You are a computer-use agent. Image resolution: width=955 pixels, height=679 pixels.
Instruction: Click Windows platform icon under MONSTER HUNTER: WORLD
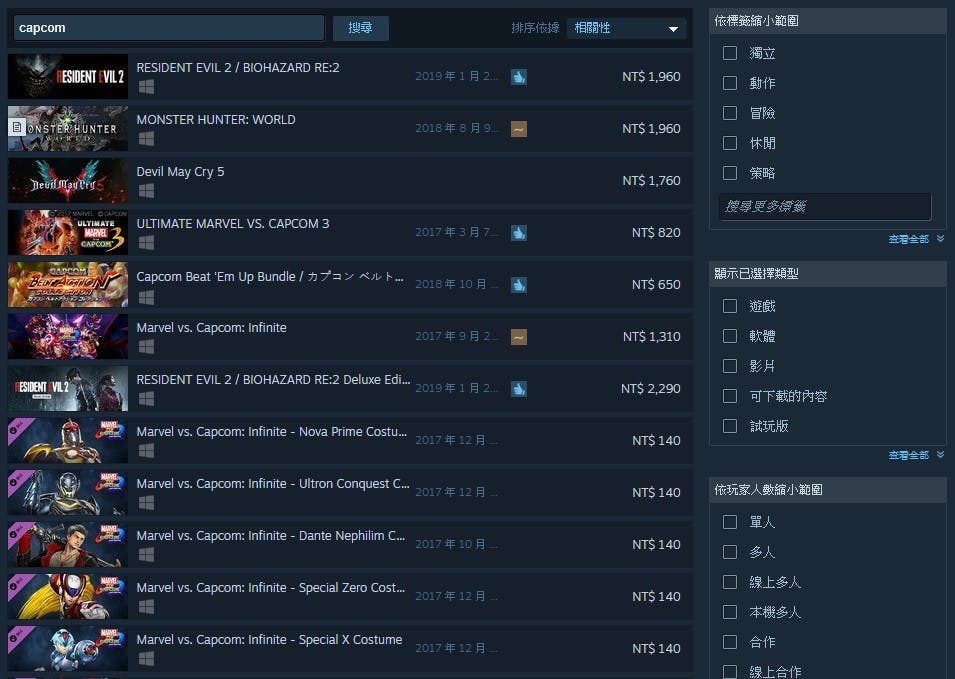coord(146,139)
